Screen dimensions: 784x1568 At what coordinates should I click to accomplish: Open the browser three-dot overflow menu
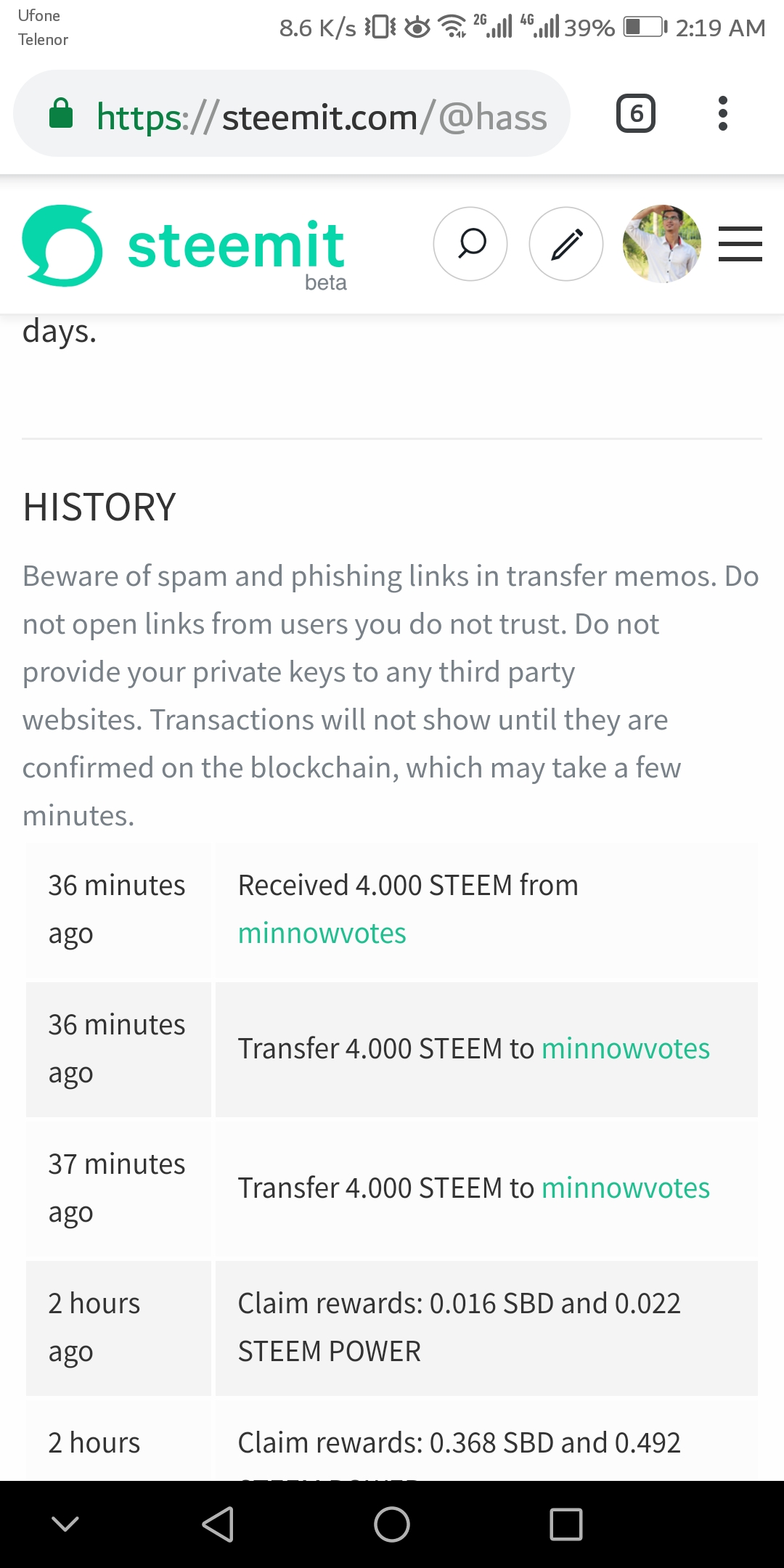click(x=722, y=113)
